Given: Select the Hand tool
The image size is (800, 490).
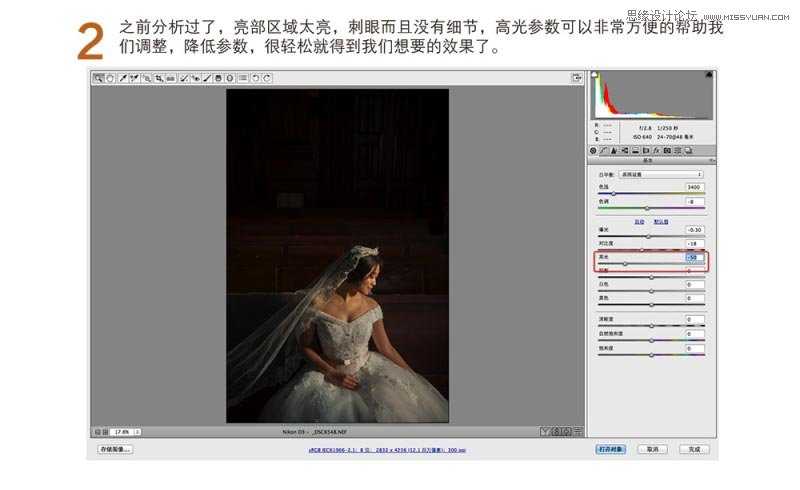Looking at the screenshot, I should pos(109,78).
